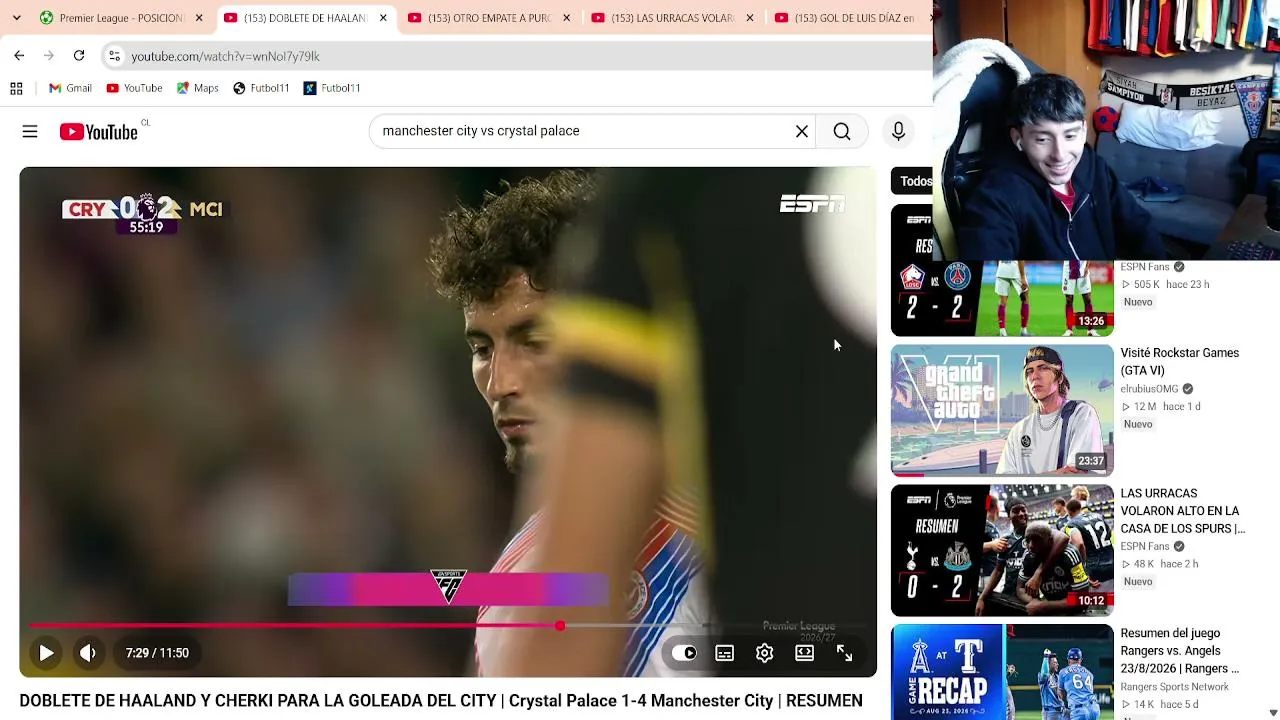Viewport: 1280px width, 720px height.
Task: Seek using the red video progress bar
Action: tap(448, 626)
